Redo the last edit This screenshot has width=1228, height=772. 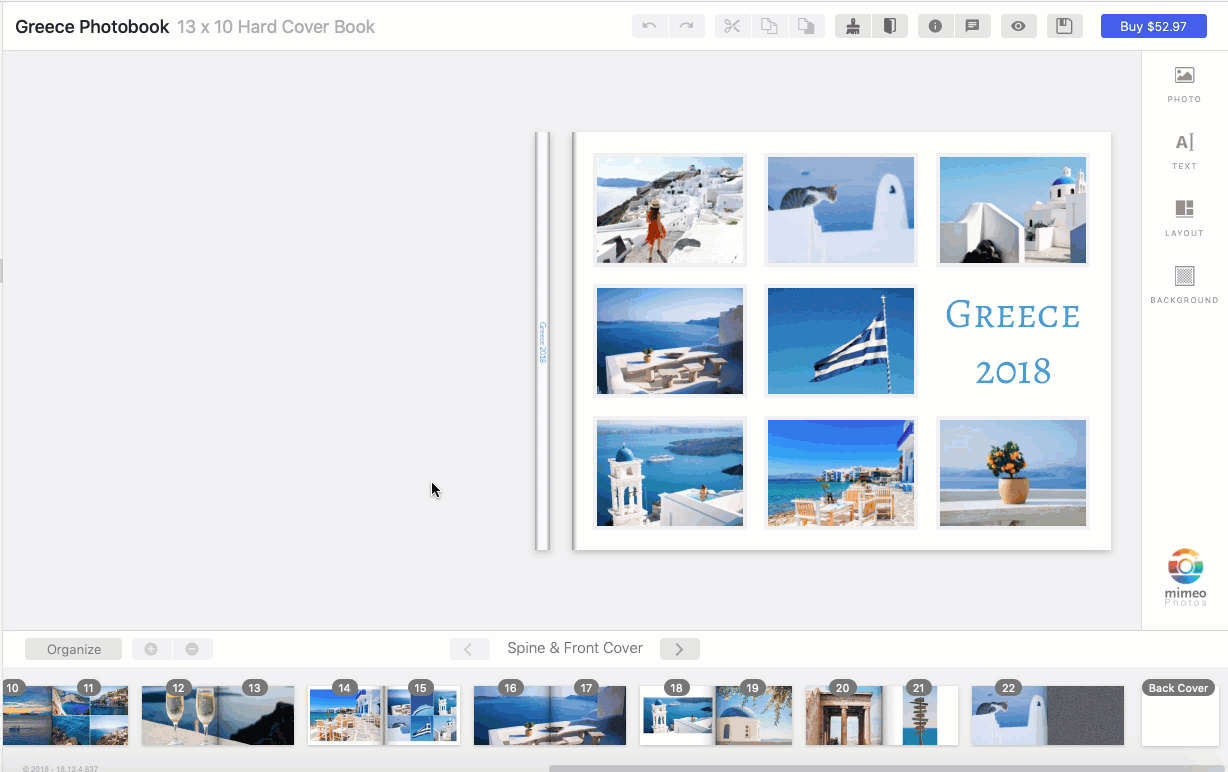pyautogui.click(x=687, y=26)
